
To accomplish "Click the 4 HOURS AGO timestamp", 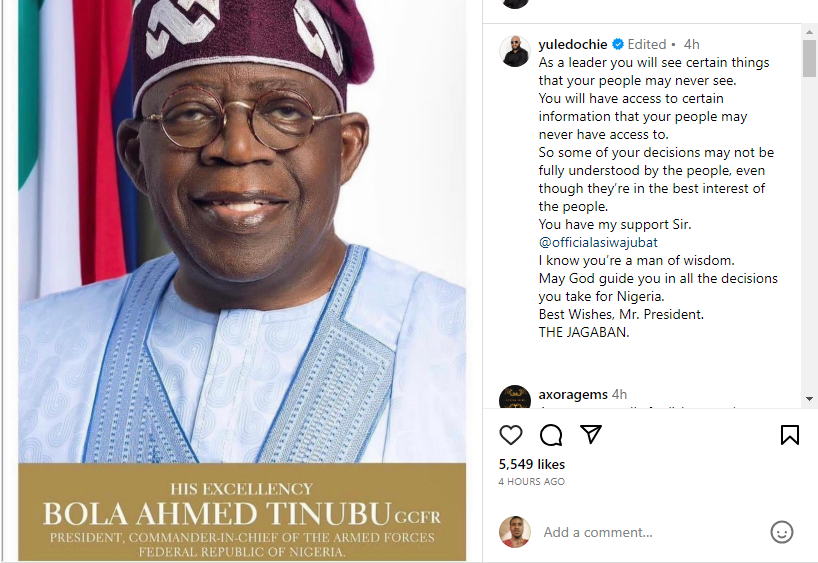I will click(x=532, y=482).
